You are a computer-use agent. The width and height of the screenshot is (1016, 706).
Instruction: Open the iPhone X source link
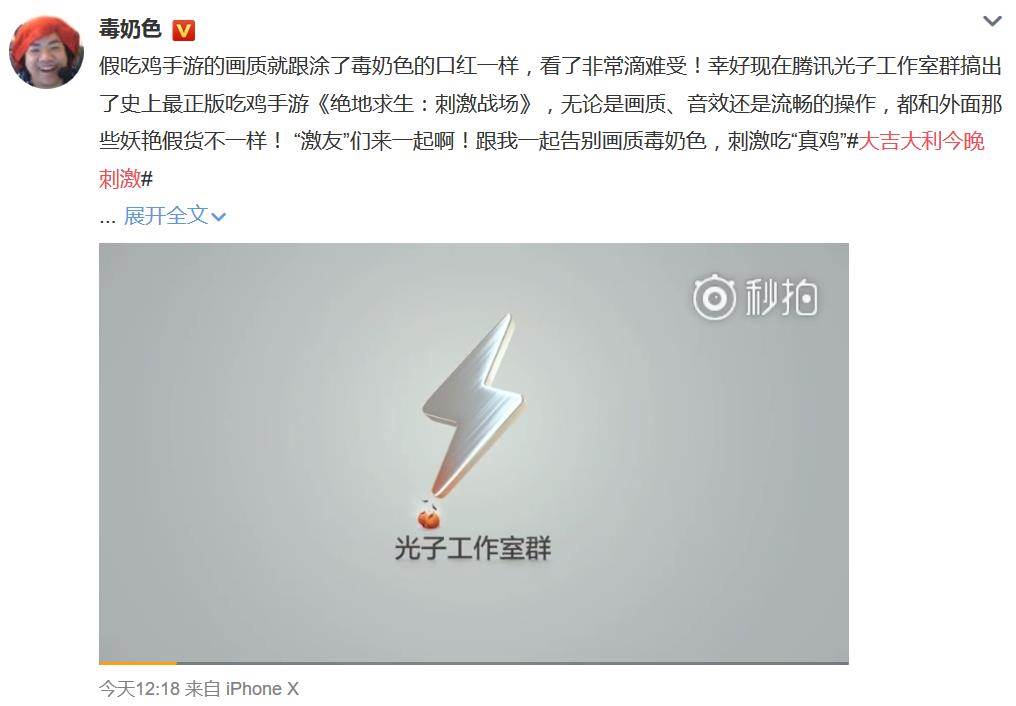[262, 689]
